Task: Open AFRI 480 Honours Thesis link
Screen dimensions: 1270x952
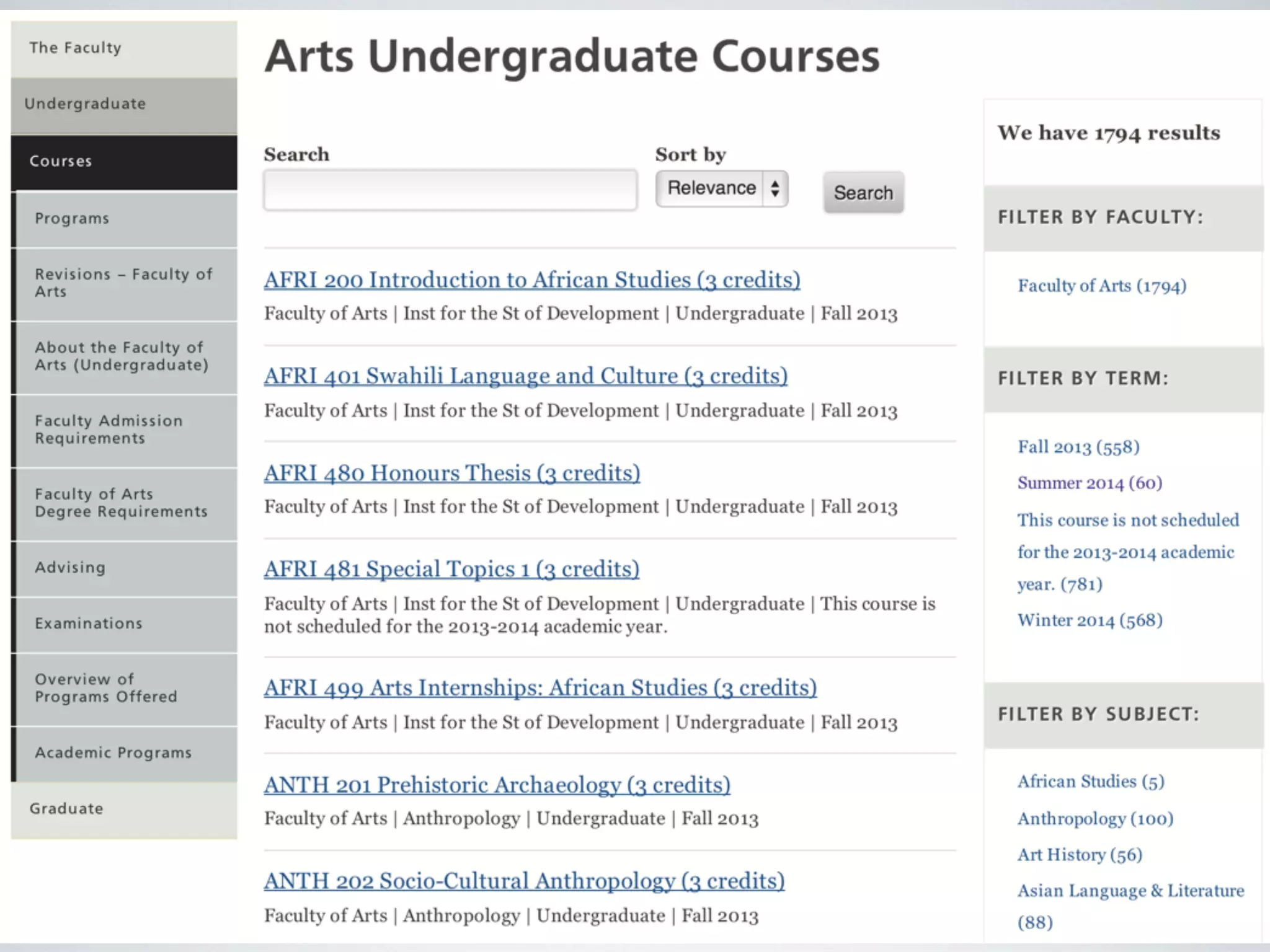Action: (x=451, y=474)
